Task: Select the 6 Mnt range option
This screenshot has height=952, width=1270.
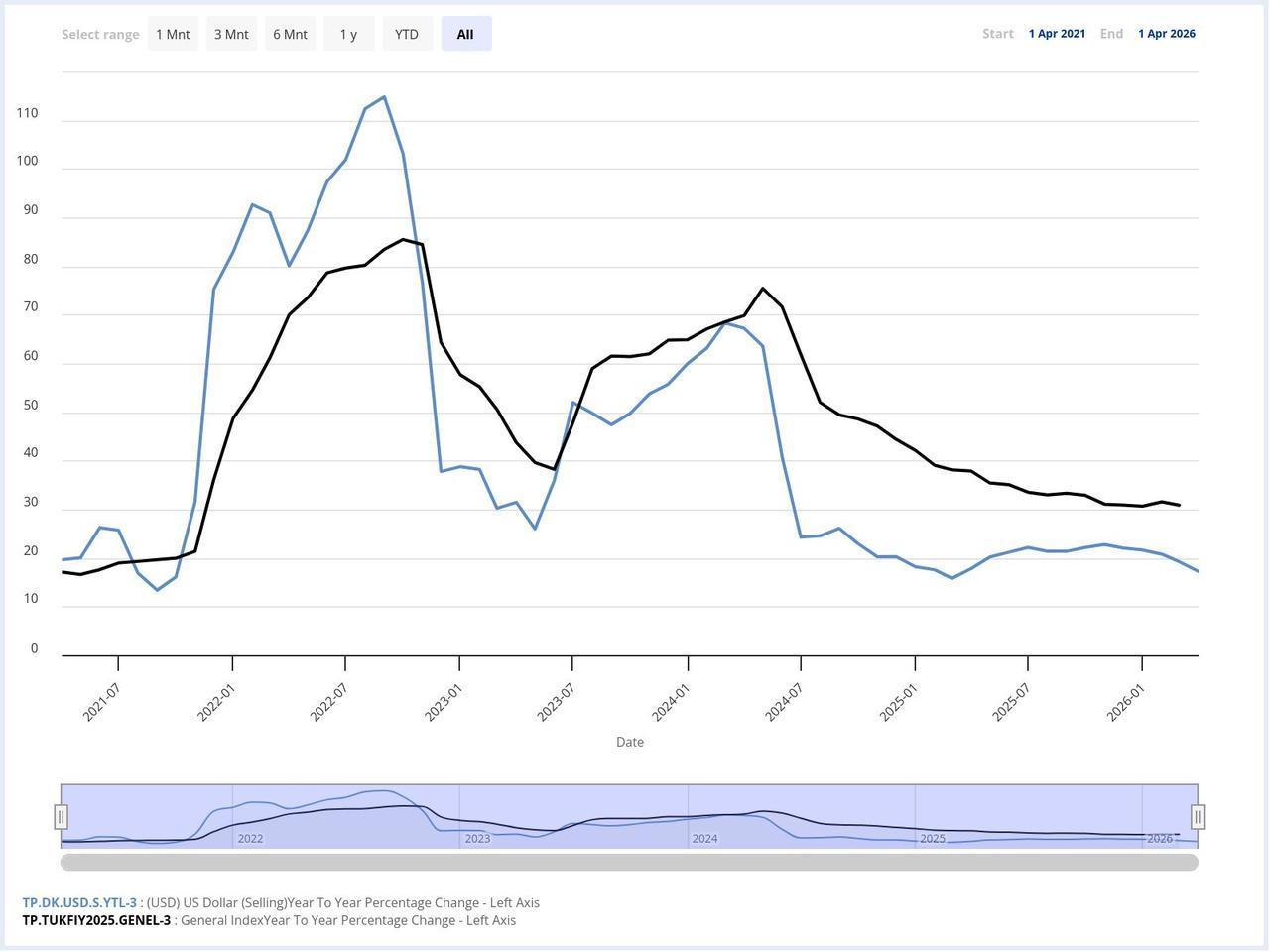Action: tap(290, 33)
